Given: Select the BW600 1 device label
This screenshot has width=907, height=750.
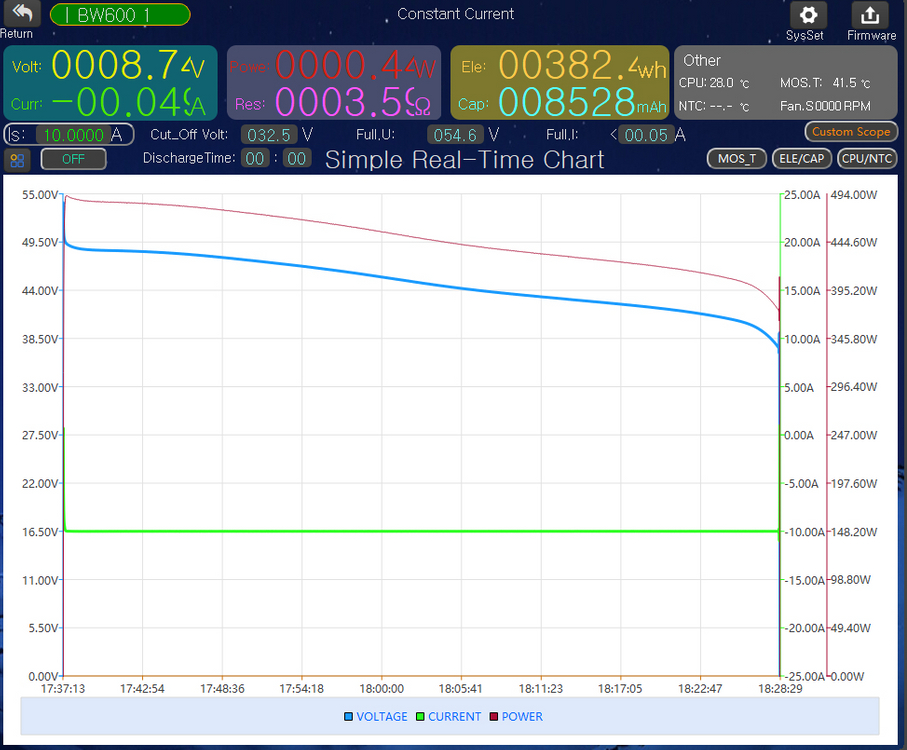Looking at the screenshot, I should point(120,15).
